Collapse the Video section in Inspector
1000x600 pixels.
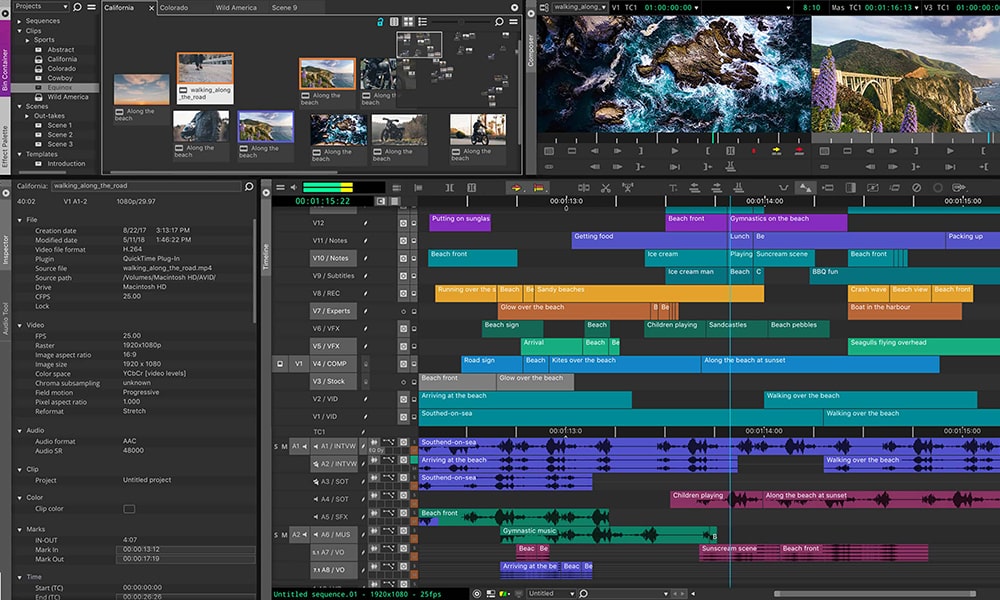point(20,325)
